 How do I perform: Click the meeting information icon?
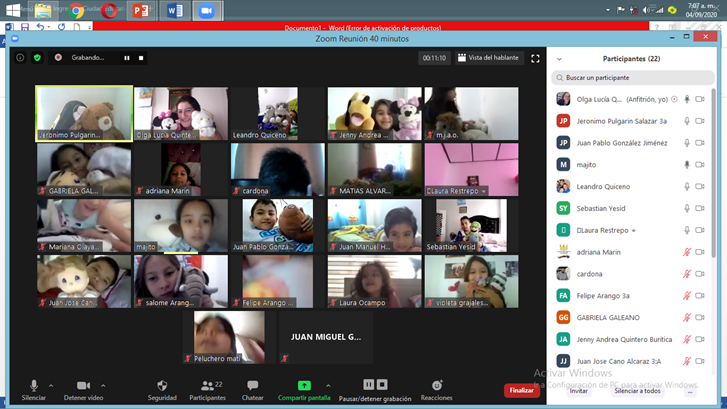(x=20, y=58)
